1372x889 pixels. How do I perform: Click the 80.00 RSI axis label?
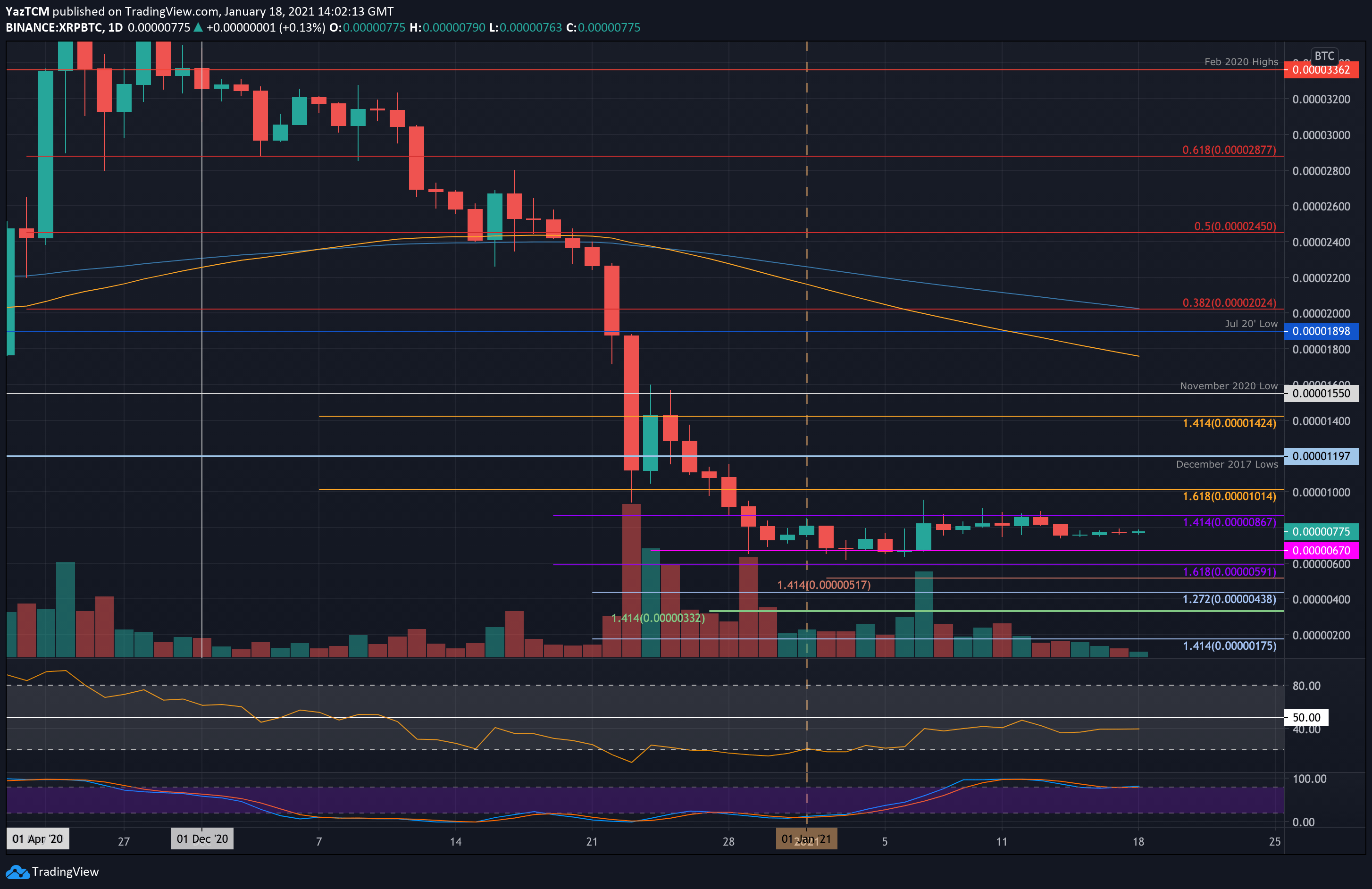tap(1306, 686)
